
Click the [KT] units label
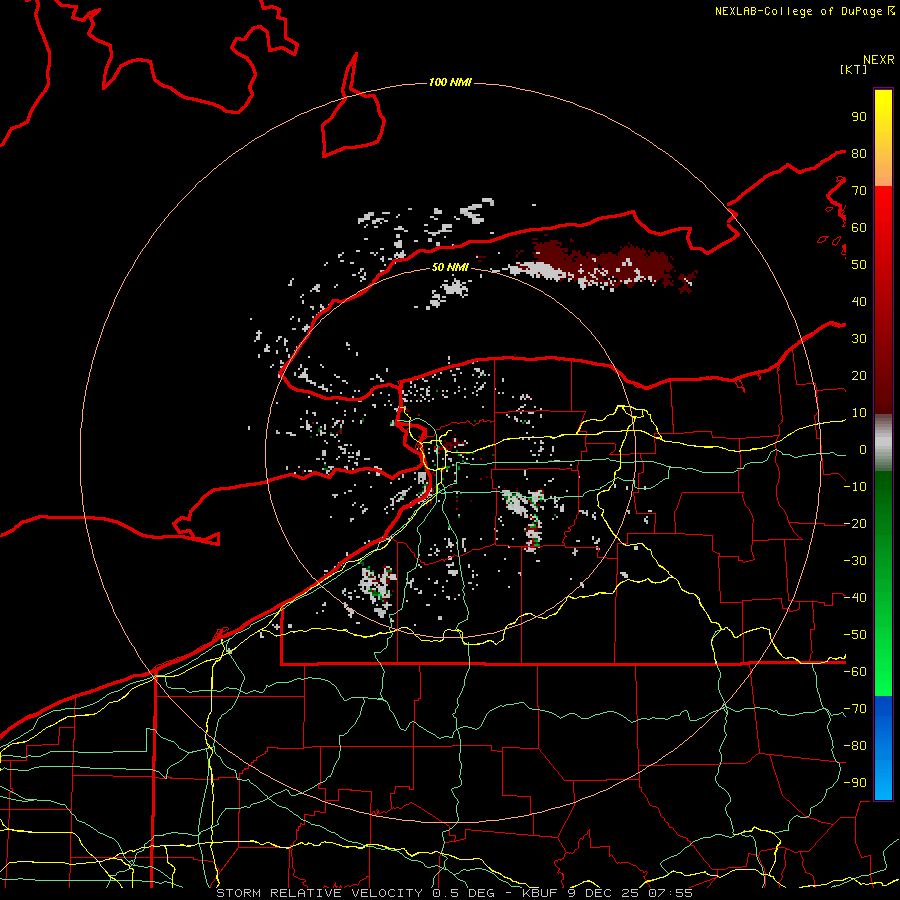click(x=854, y=69)
